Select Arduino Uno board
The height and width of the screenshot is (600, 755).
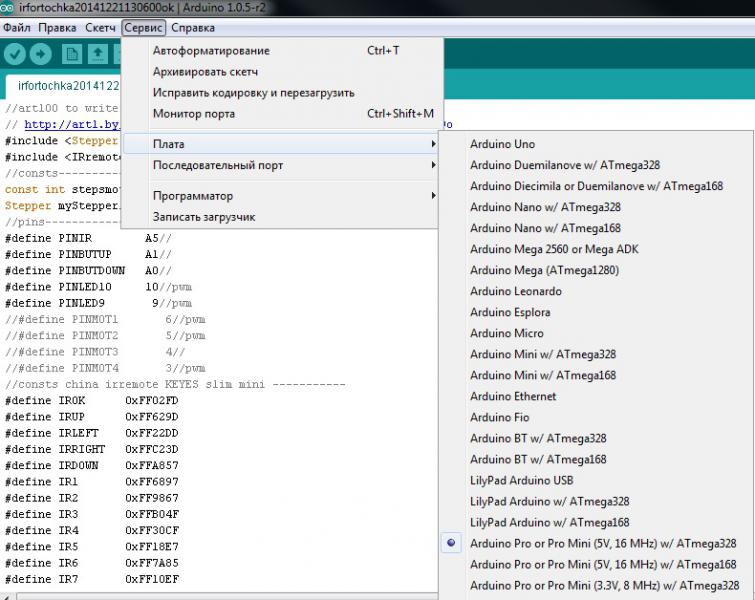coord(596,144)
